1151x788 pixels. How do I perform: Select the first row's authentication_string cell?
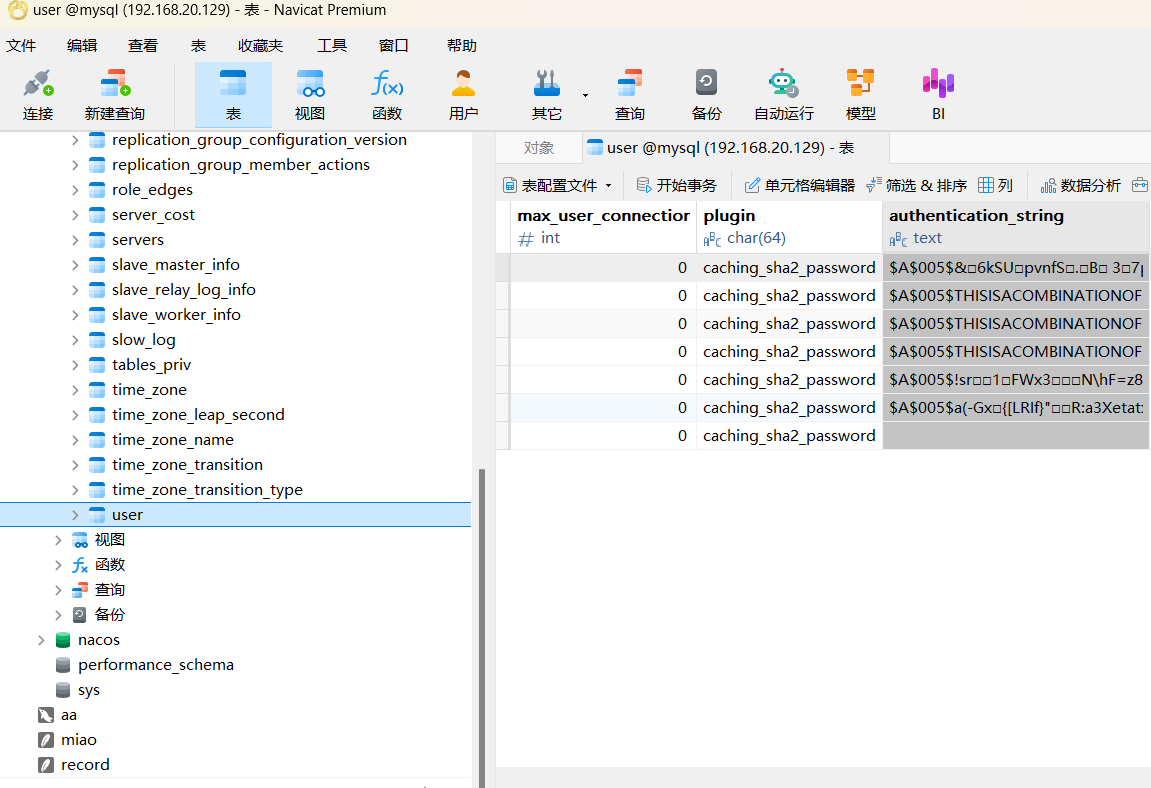pyautogui.click(x=1016, y=268)
